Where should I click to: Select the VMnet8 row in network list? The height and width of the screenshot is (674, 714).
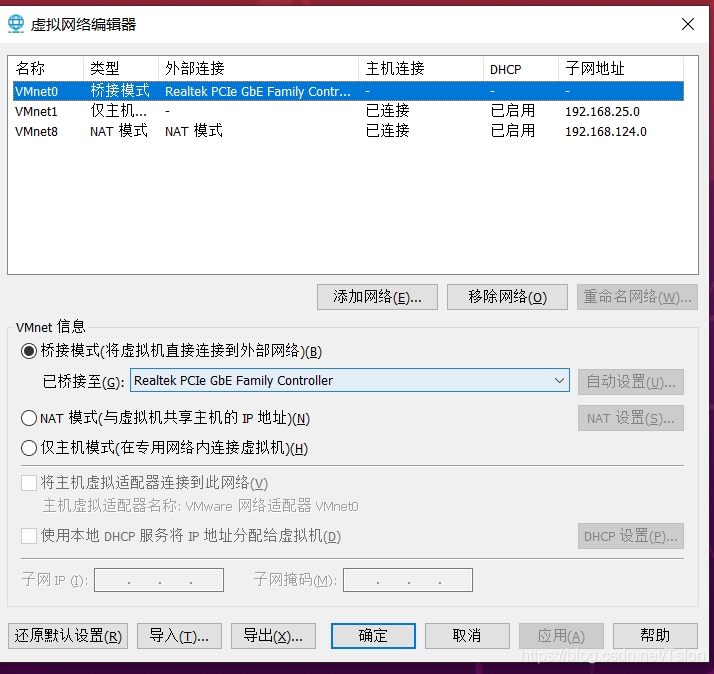point(348,131)
